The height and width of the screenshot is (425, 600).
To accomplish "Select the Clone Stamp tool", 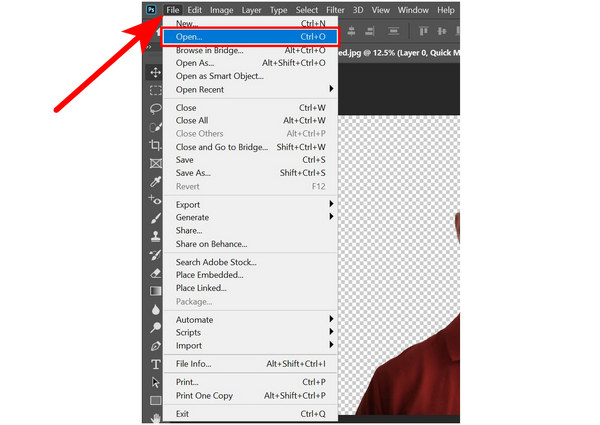I will [x=155, y=236].
